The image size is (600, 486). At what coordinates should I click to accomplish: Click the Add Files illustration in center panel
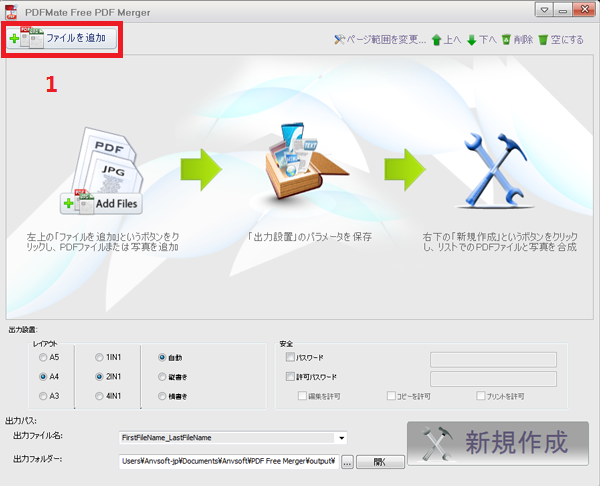pyautogui.click(x=101, y=171)
